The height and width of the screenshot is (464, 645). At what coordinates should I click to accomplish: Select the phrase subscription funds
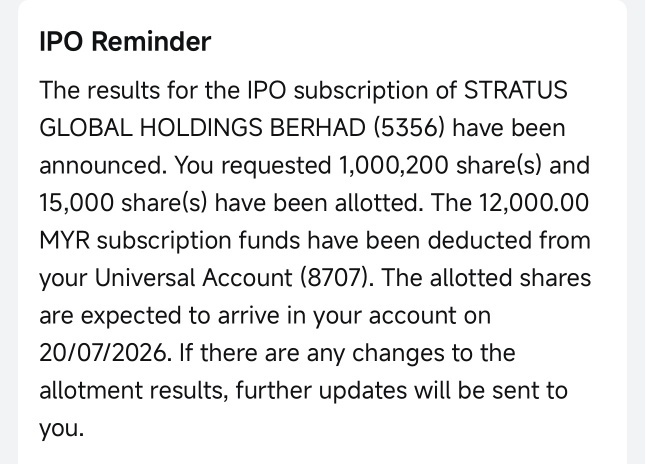coord(199,241)
